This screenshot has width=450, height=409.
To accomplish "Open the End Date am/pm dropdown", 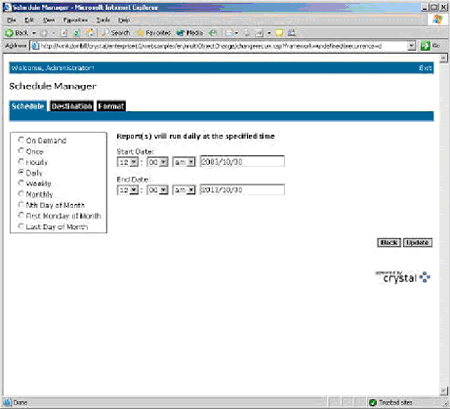I will coord(184,190).
